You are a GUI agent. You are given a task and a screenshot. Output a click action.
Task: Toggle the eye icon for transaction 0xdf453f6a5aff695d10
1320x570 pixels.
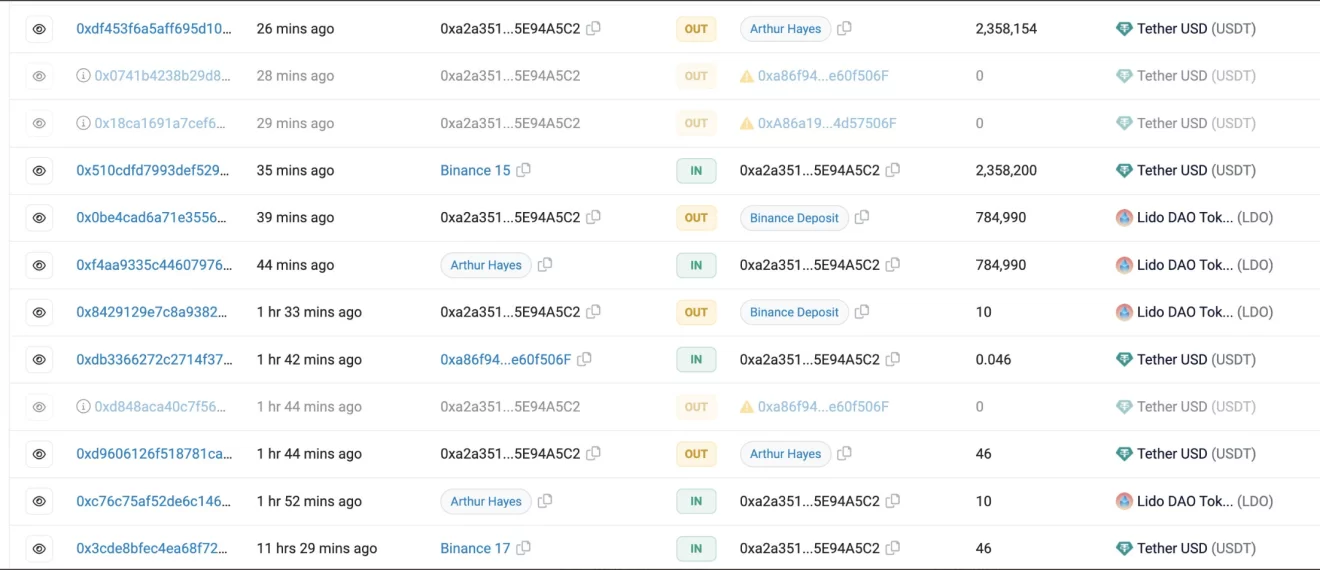(x=39, y=29)
